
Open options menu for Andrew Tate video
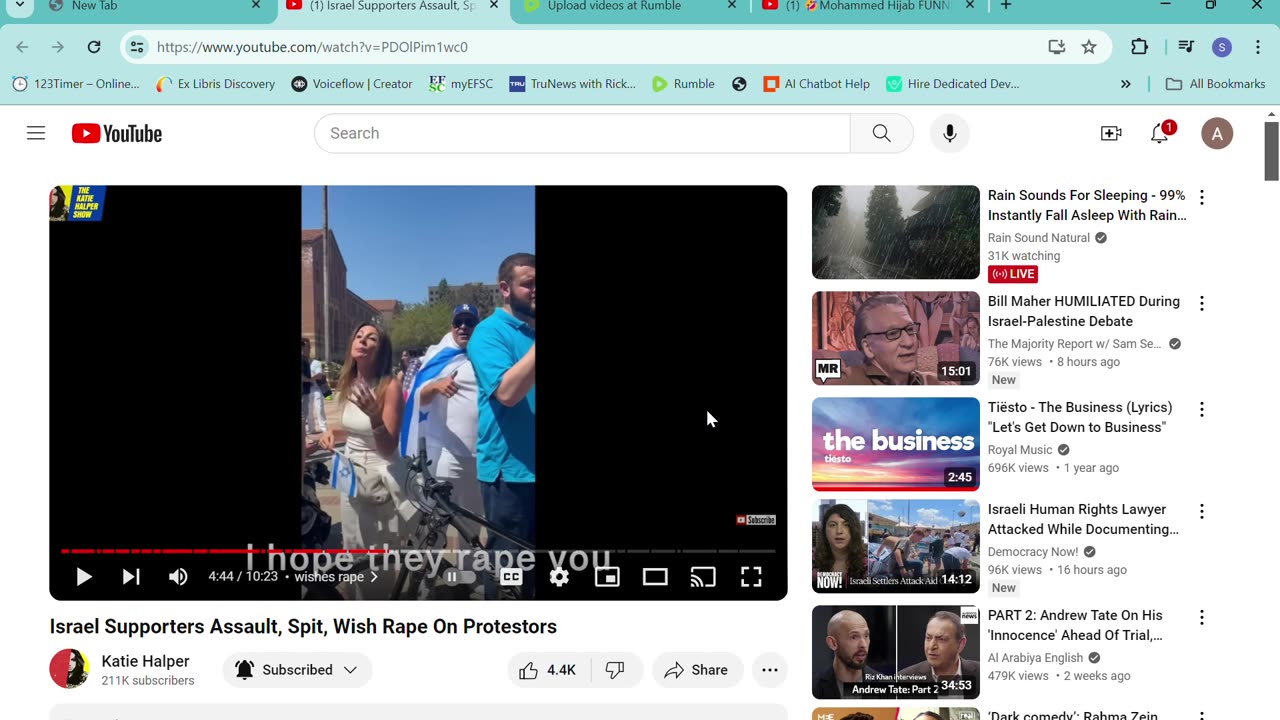1202,617
